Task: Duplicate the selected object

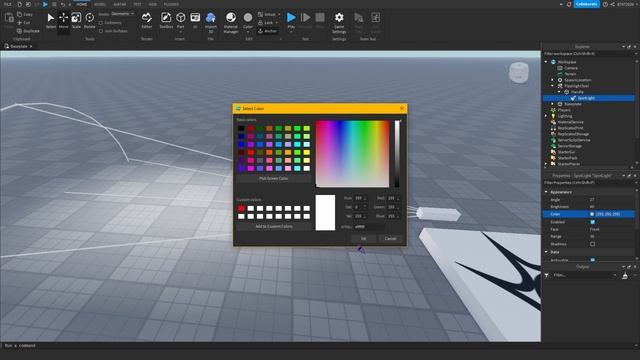Action: point(28,31)
